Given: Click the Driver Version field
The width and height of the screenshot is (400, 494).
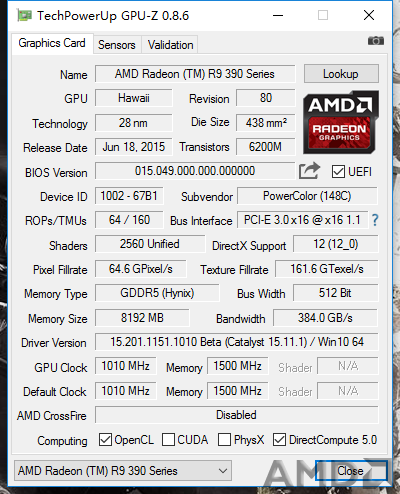Looking at the screenshot, I should coord(237,342).
